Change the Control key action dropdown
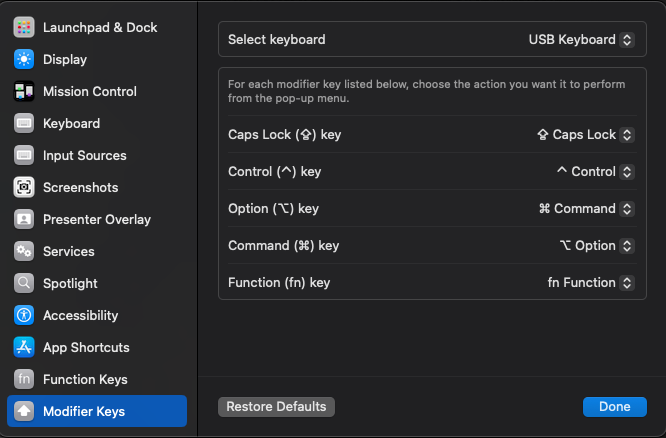The image size is (666, 438). (594, 171)
